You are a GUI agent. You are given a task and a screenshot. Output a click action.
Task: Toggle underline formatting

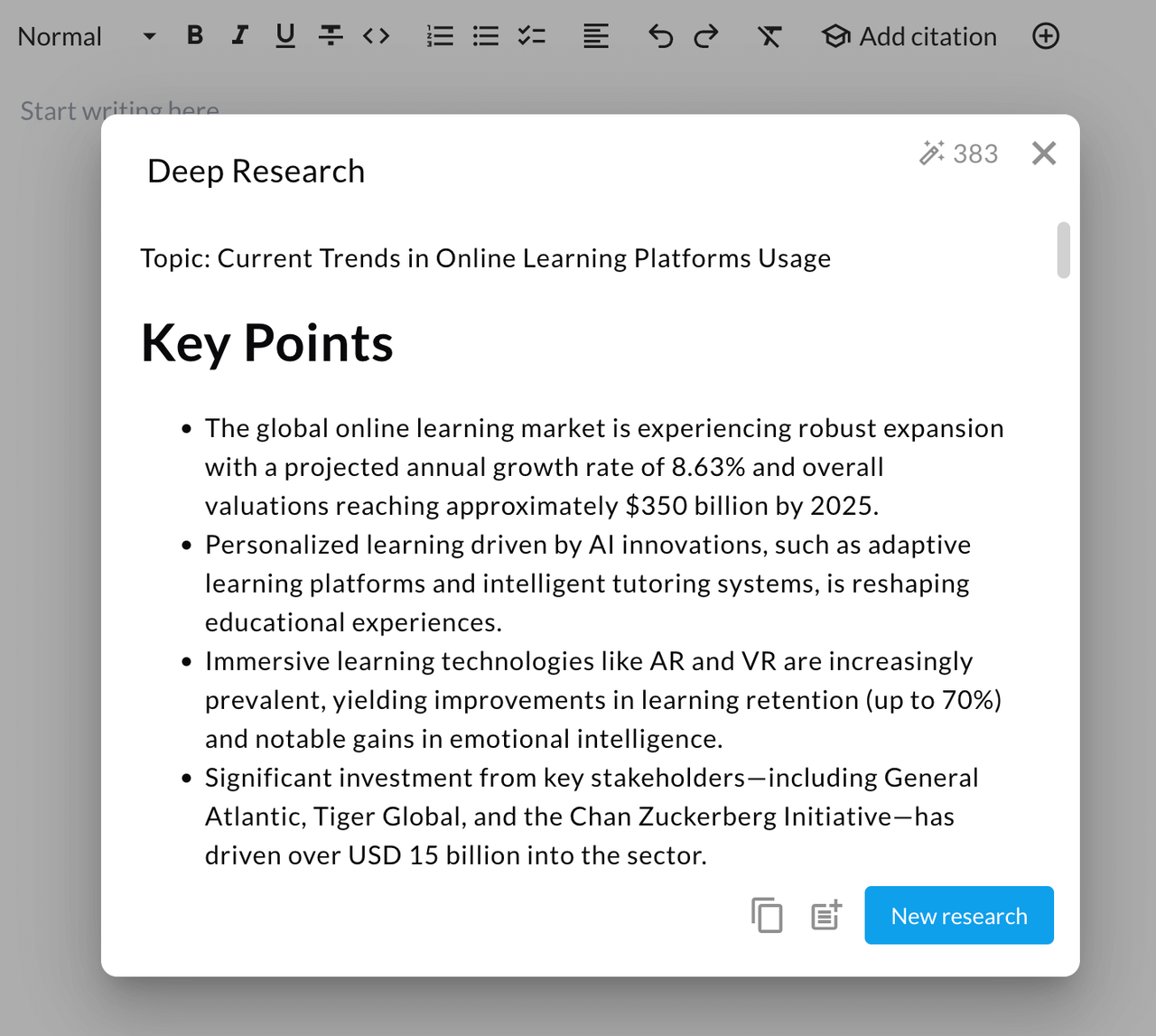click(285, 36)
